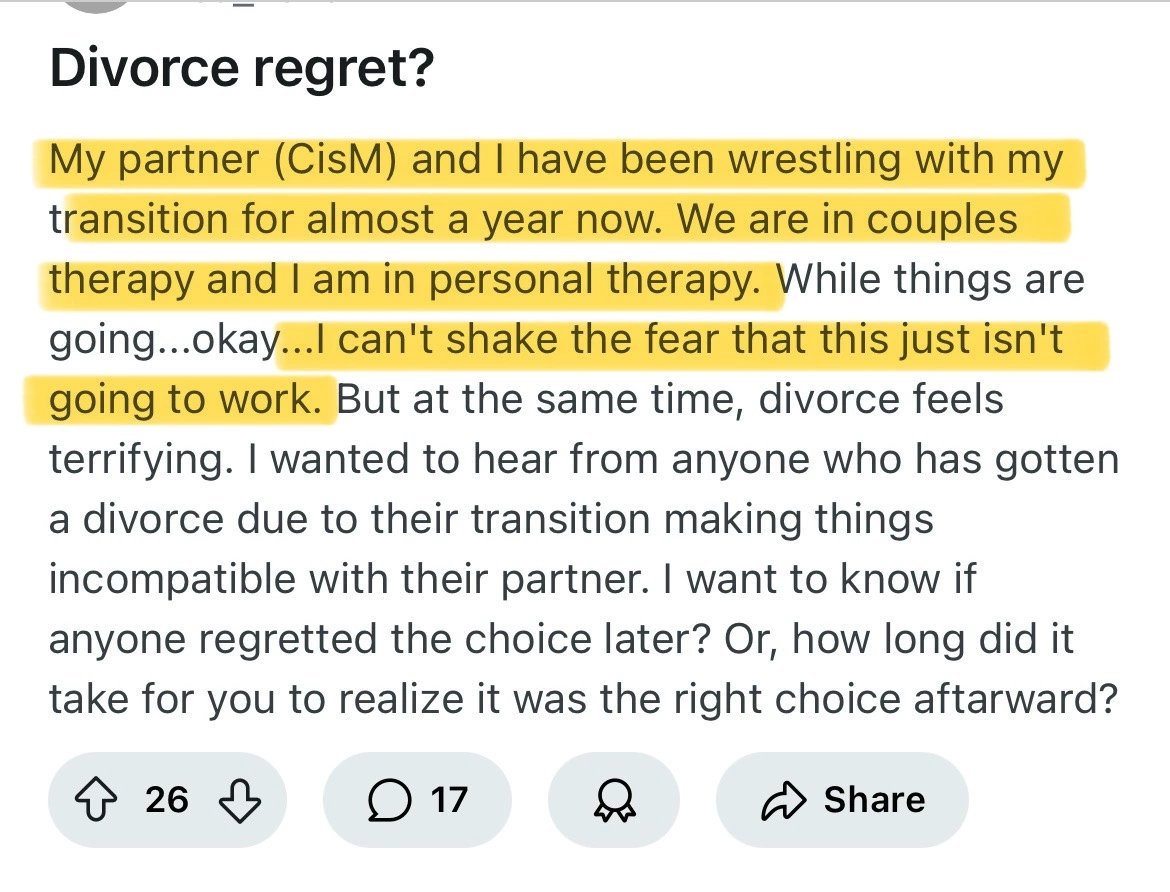Downvote the Divorce regret post
The image size is (1170, 892).
240,799
